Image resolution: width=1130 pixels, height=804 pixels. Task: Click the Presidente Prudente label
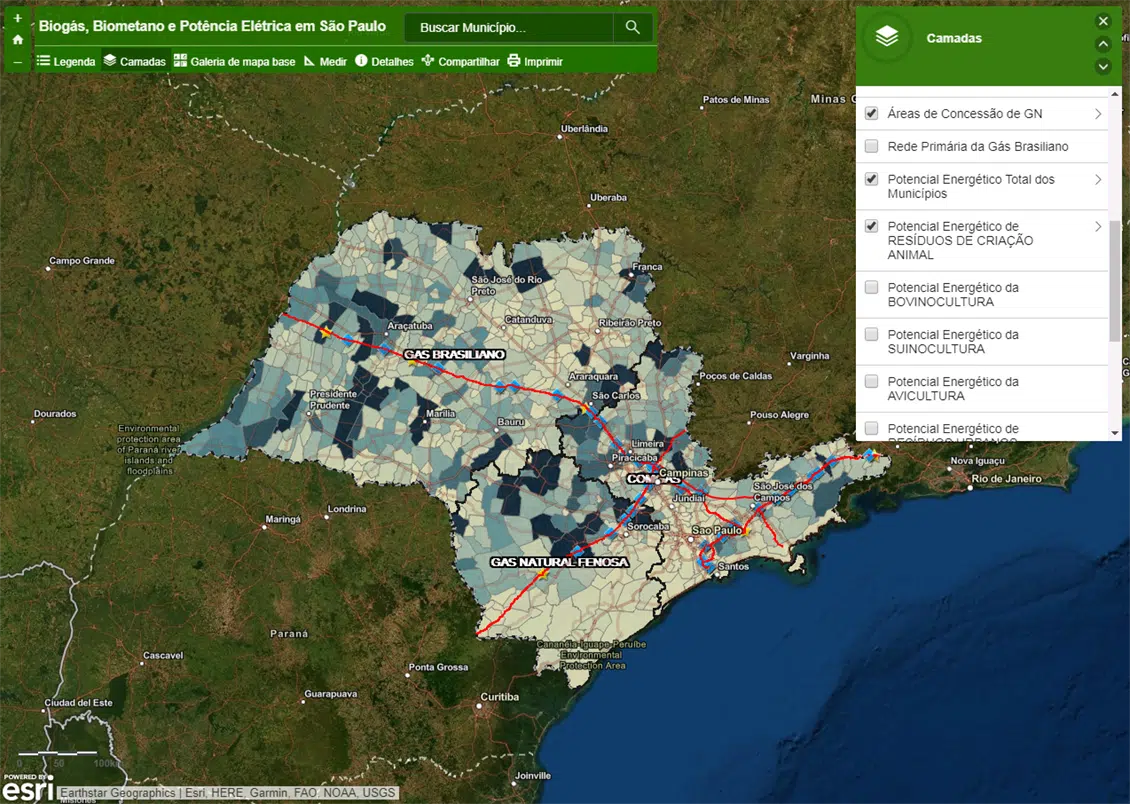pyautogui.click(x=333, y=400)
